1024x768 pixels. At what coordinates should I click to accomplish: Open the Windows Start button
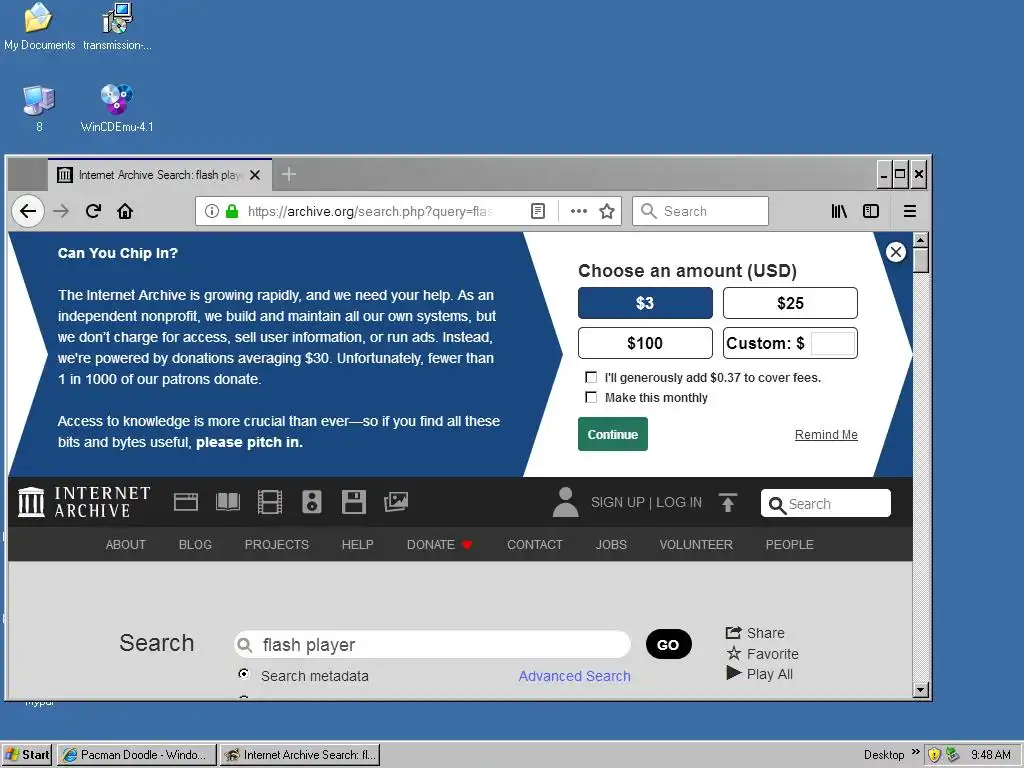(27, 755)
